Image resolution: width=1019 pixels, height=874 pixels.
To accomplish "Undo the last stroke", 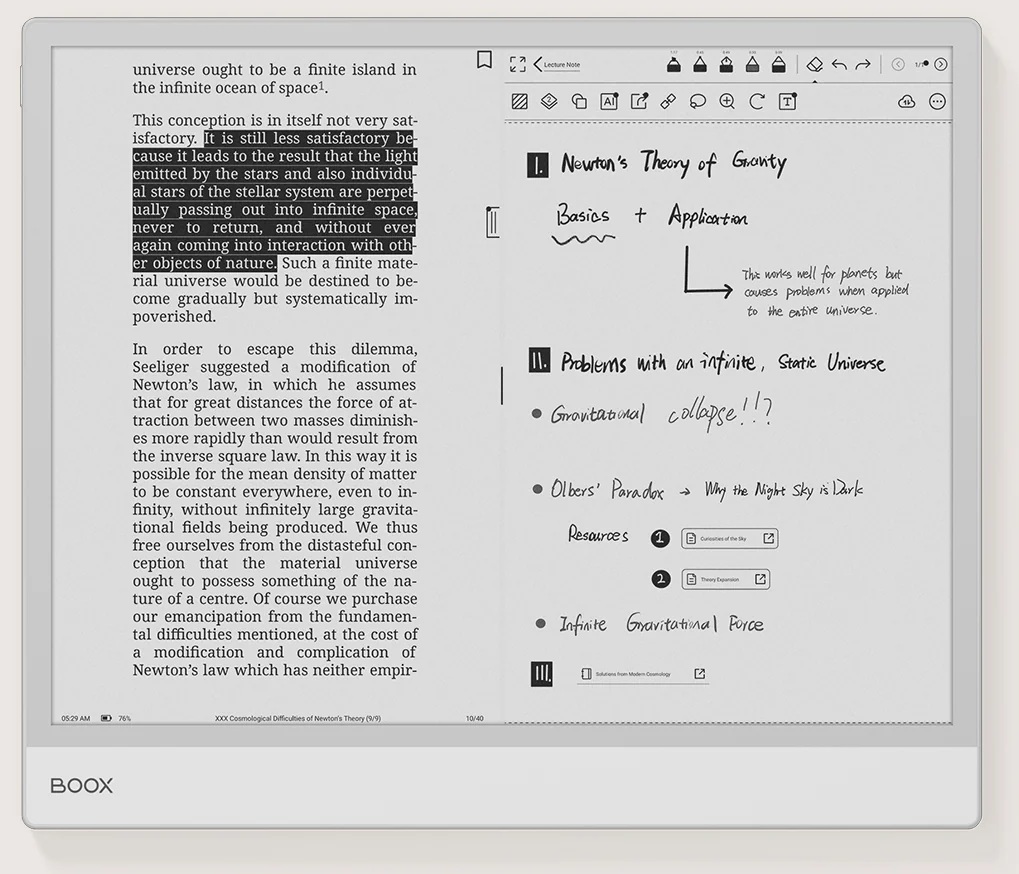I will coord(839,64).
